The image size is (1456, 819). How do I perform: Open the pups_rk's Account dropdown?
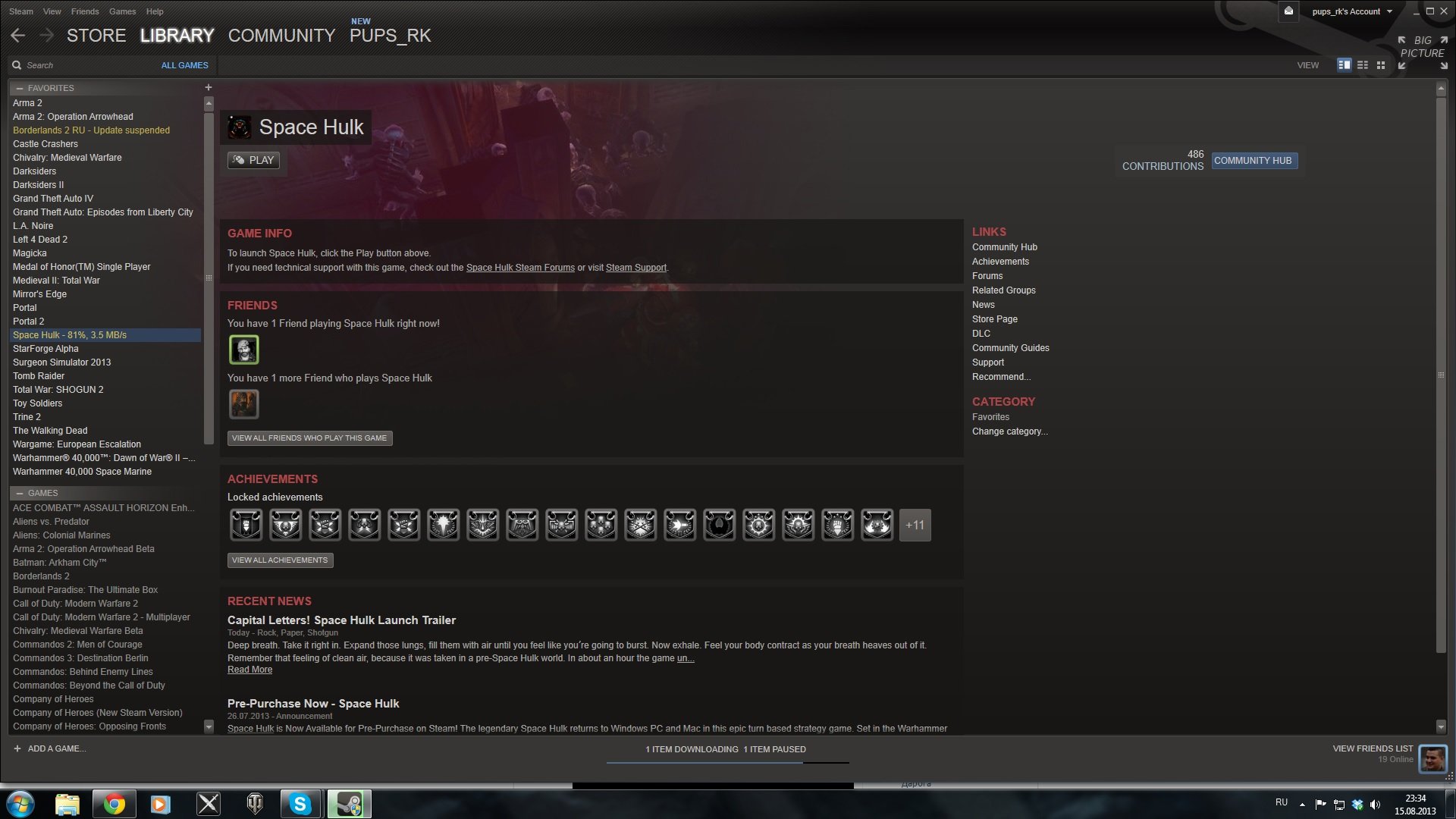[1352, 11]
